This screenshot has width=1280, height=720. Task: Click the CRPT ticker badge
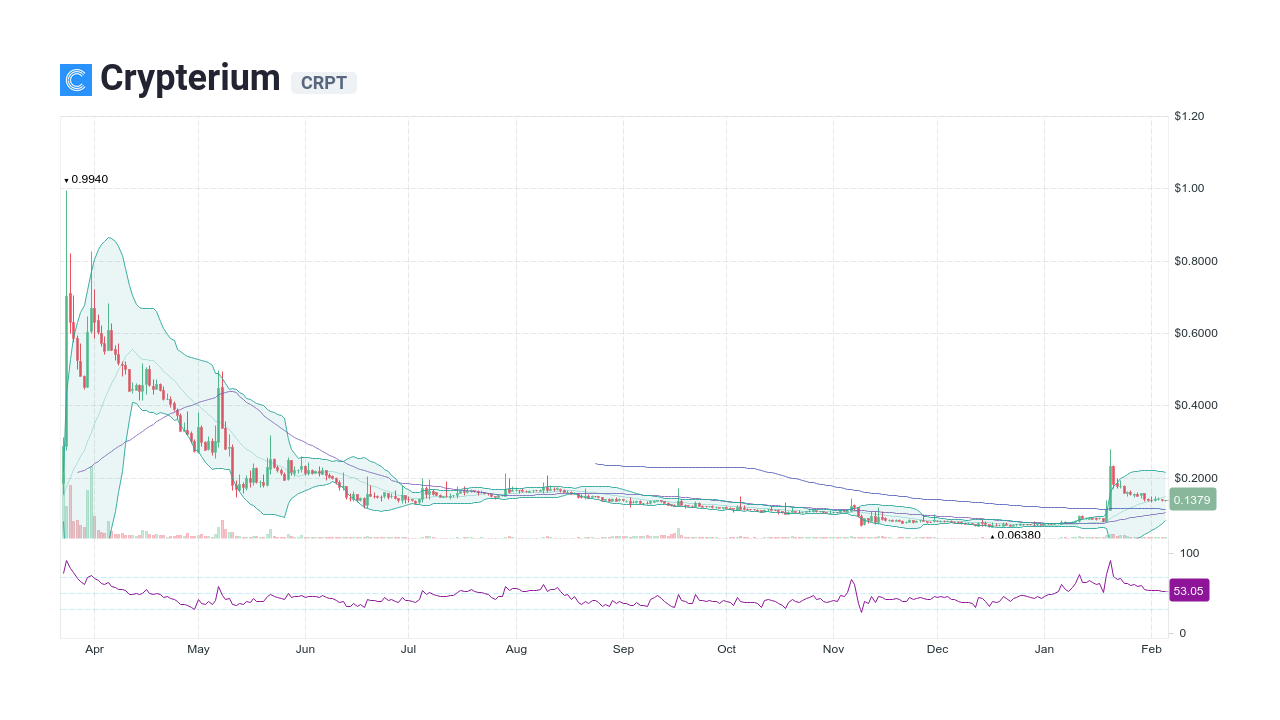(324, 83)
